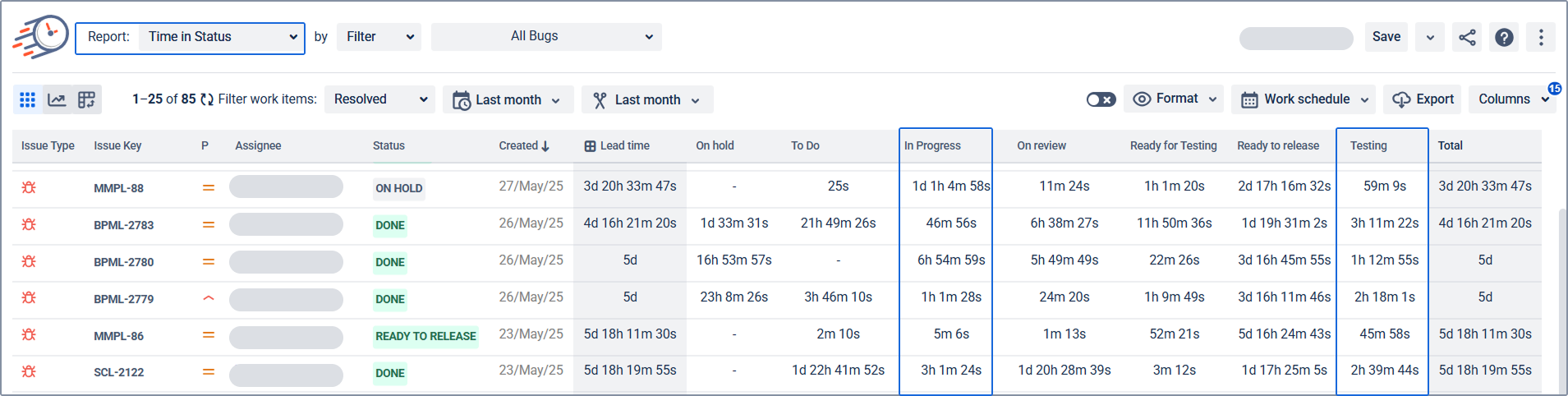Open the Report type dropdown

point(222,37)
